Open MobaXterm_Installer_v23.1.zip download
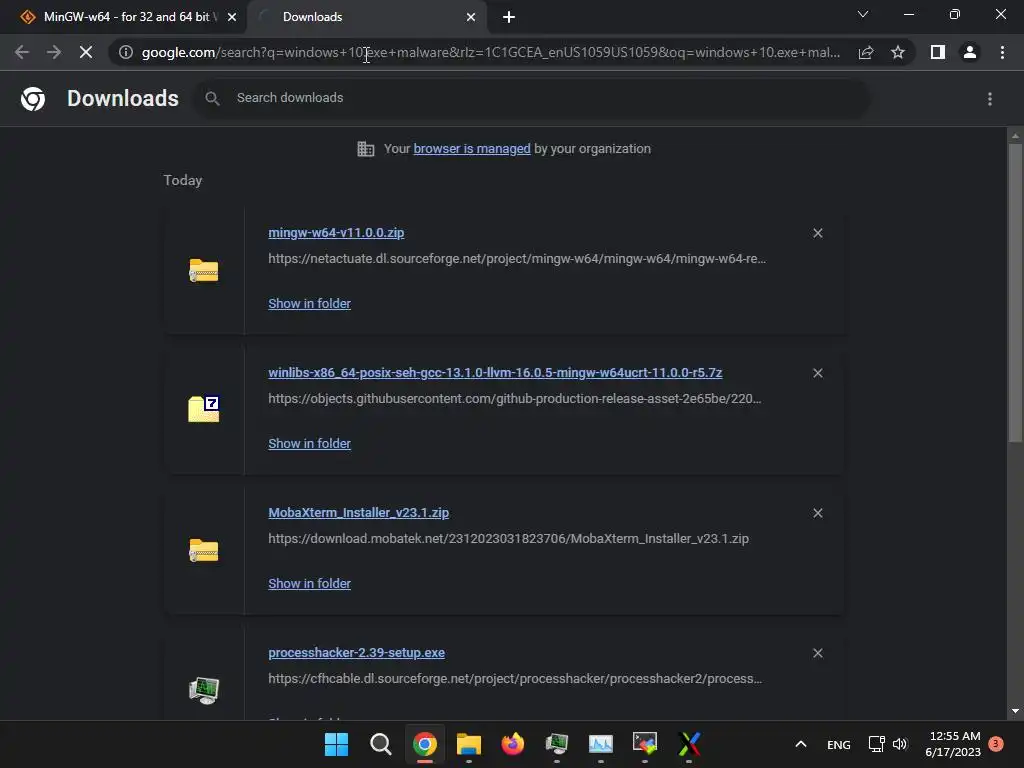The height and width of the screenshot is (768, 1024). tap(359, 513)
